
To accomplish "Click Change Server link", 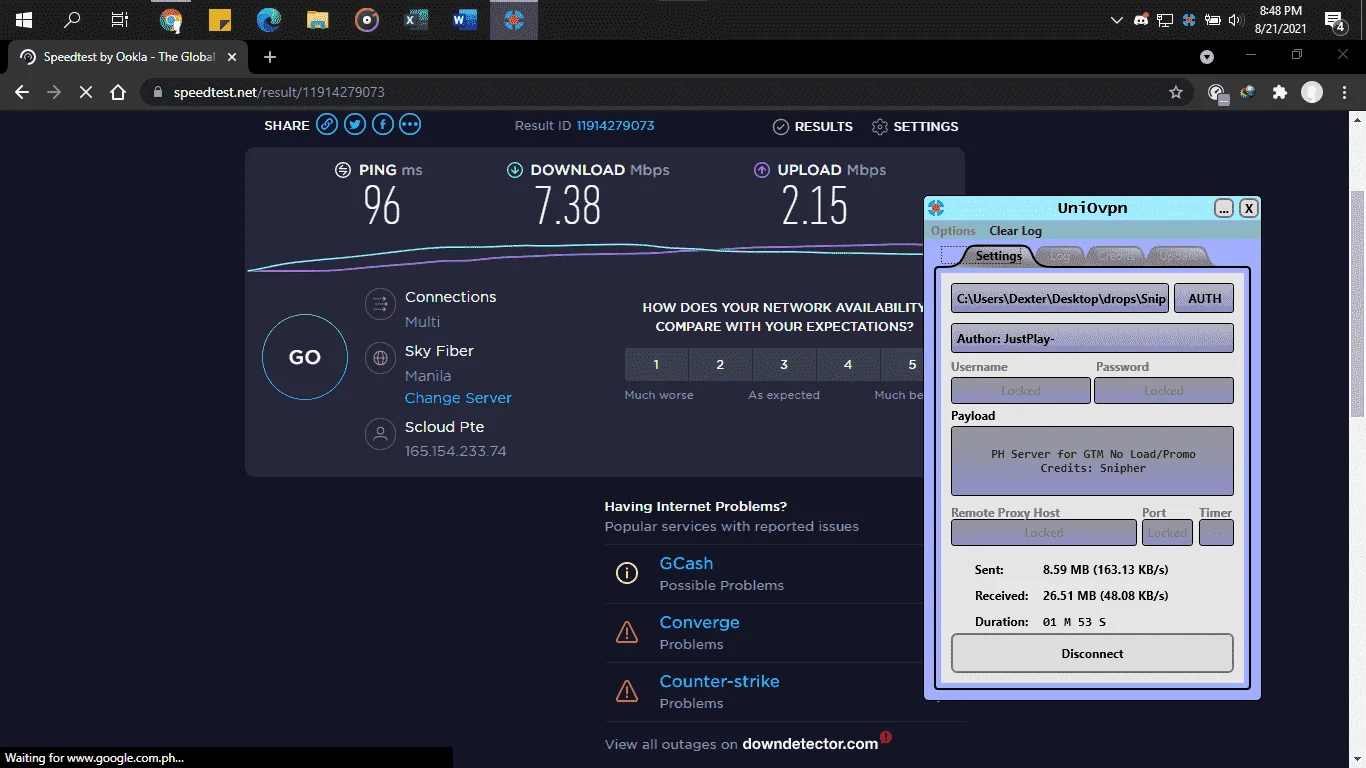I will coord(458,398).
